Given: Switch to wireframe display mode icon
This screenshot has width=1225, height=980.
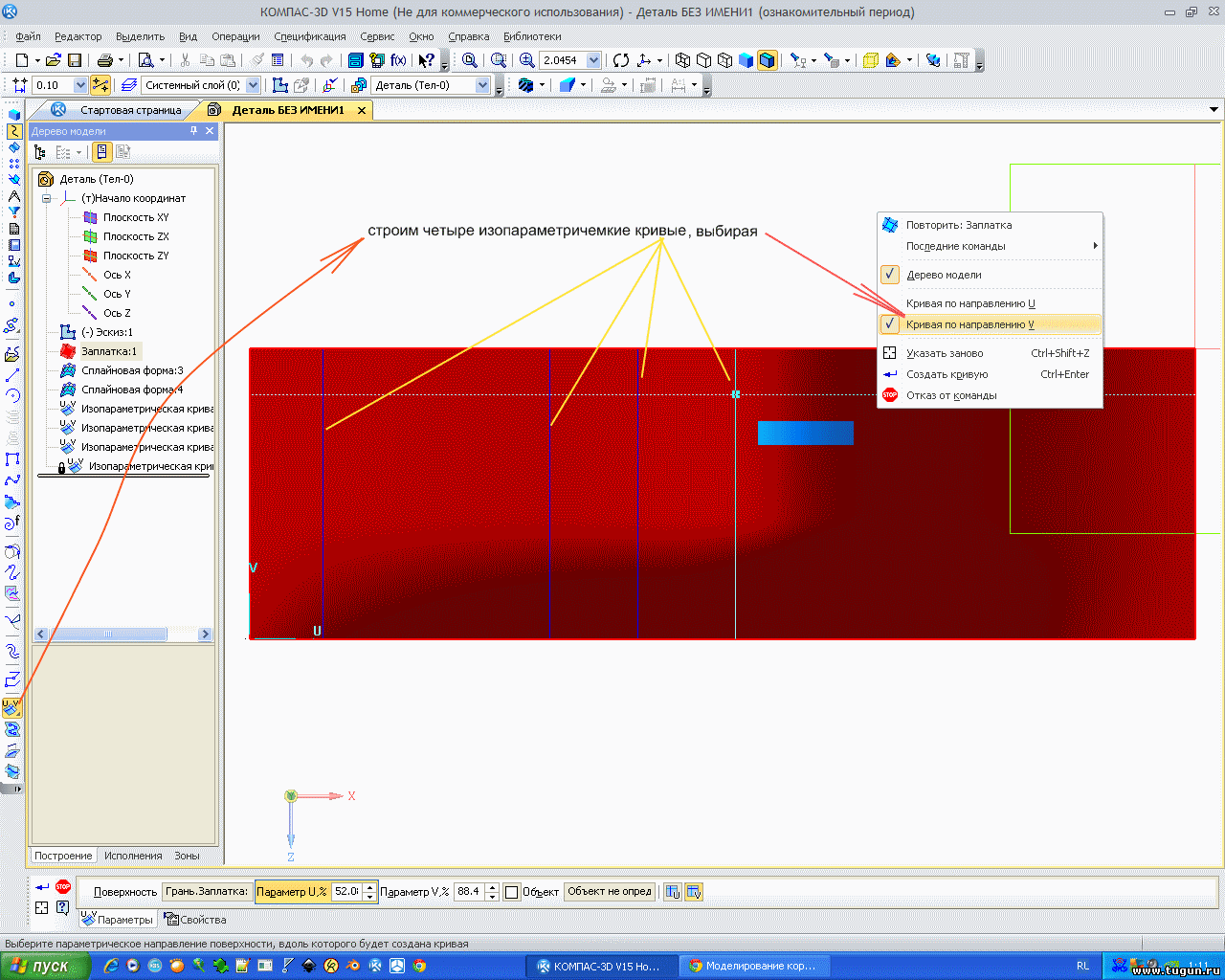Looking at the screenshot, I should (x=682, y=60).
